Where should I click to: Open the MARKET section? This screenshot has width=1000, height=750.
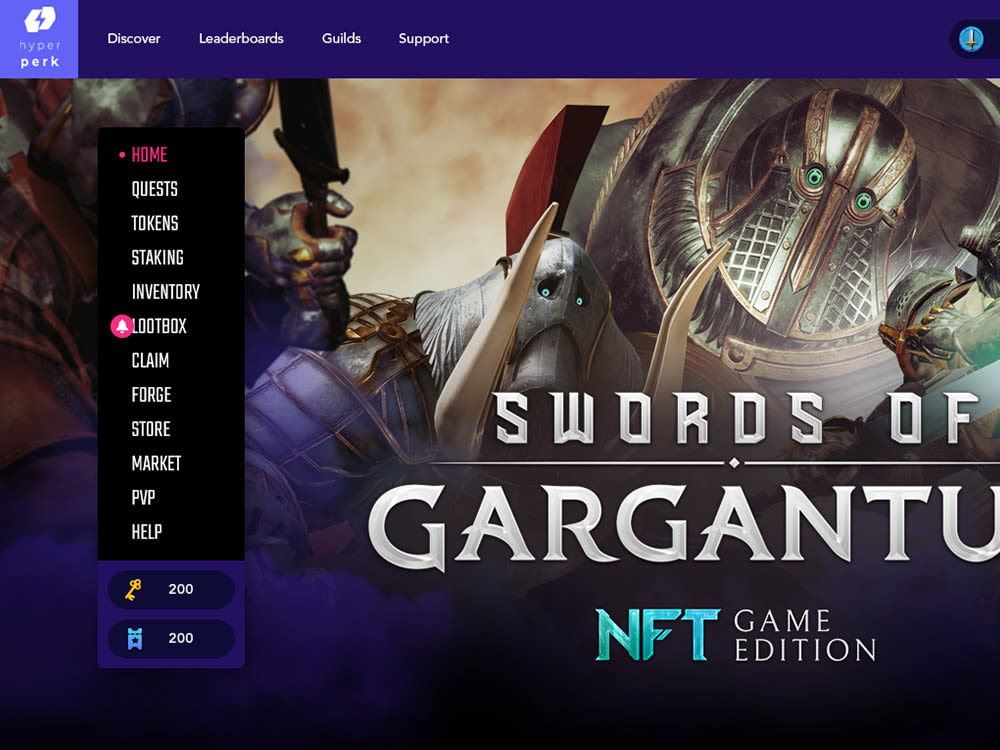click(x=156, y=464)
